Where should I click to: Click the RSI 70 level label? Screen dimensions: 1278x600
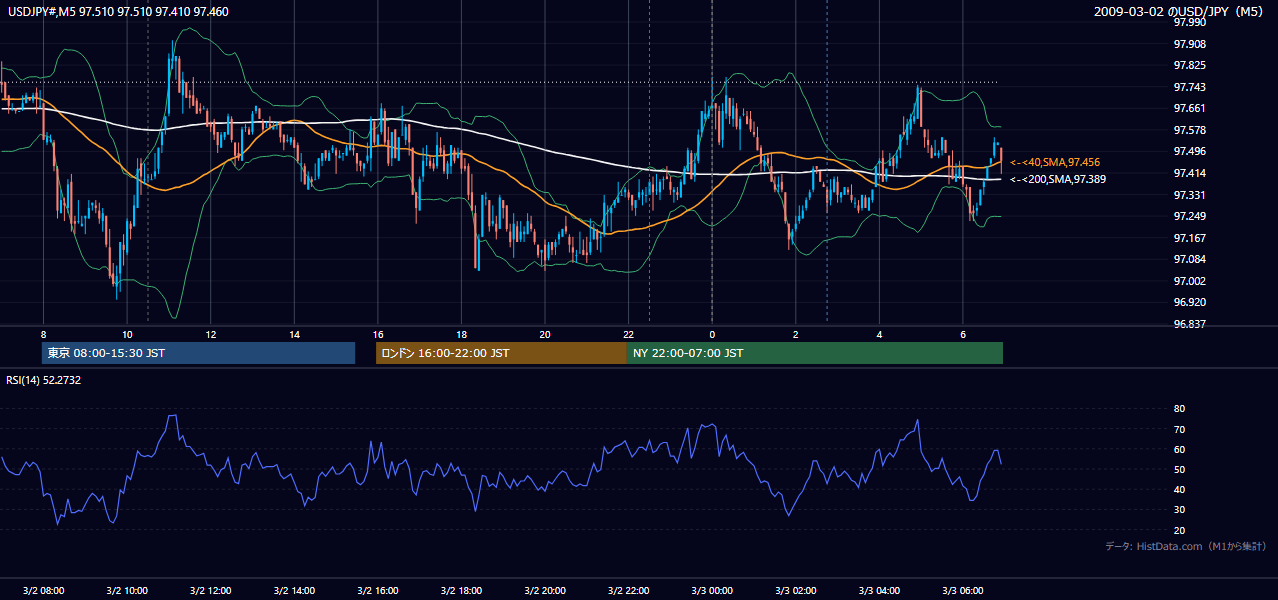(1179, 429)
